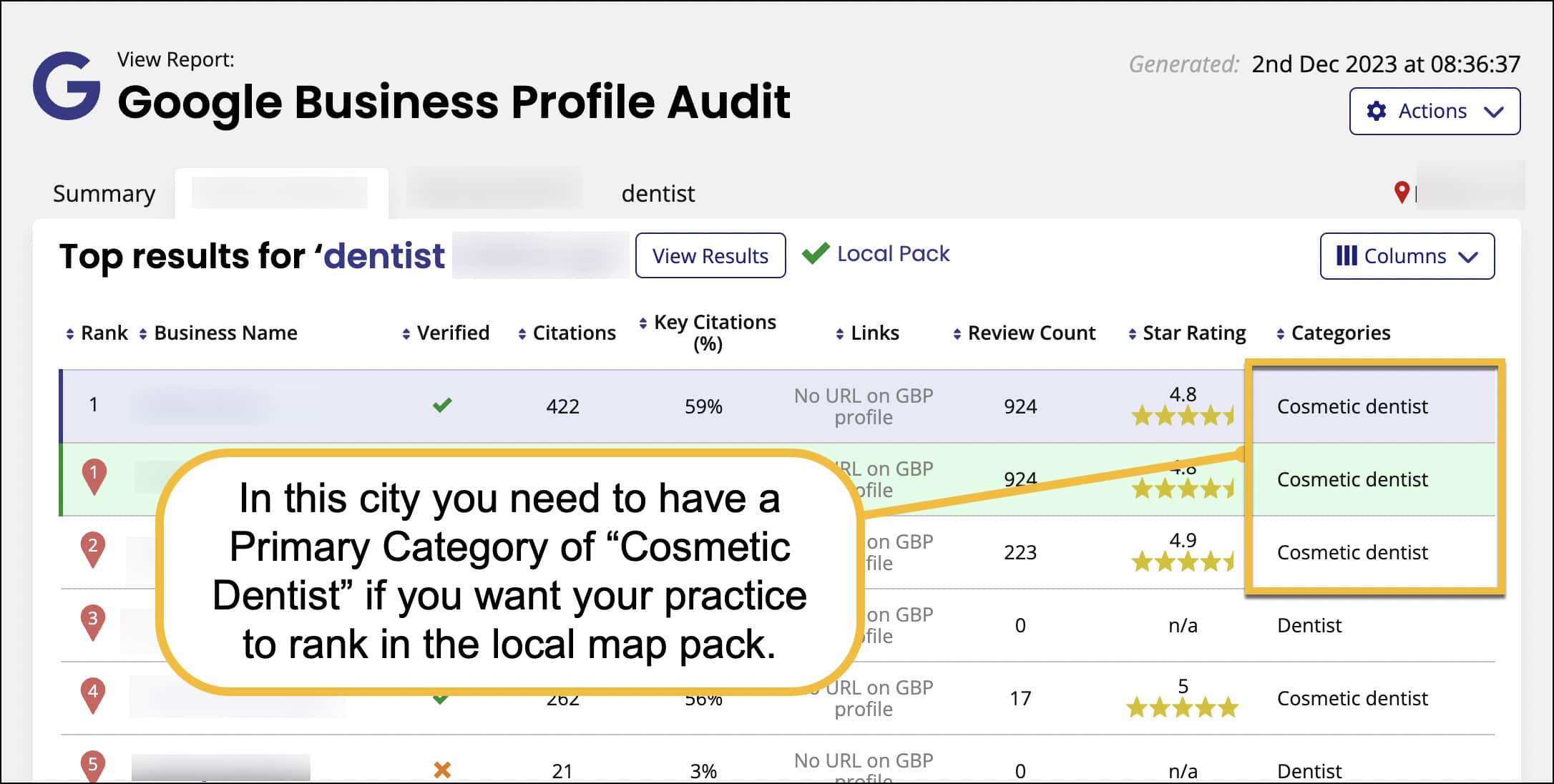The width and height of the screenshot is (1554, 784).
Task: Sort table by Review Count column
Action: coord(1024,333)
